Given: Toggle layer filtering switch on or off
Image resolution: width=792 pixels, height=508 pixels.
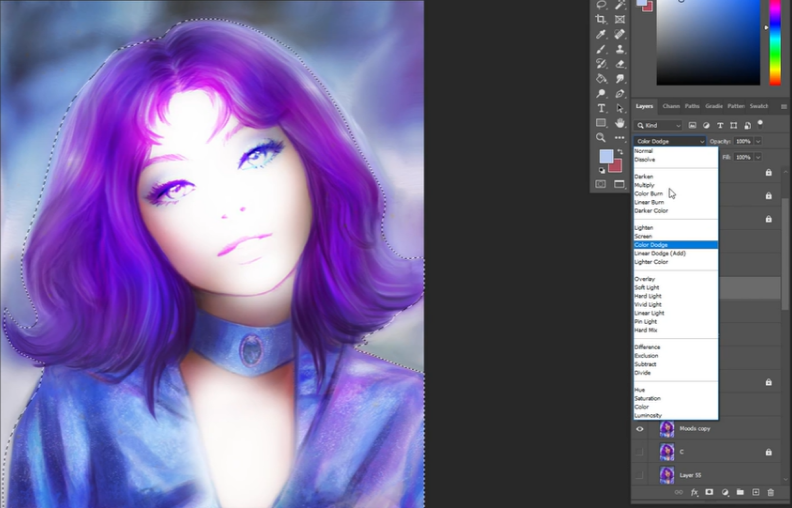Looking at the screenshot, I should [760, 124].
